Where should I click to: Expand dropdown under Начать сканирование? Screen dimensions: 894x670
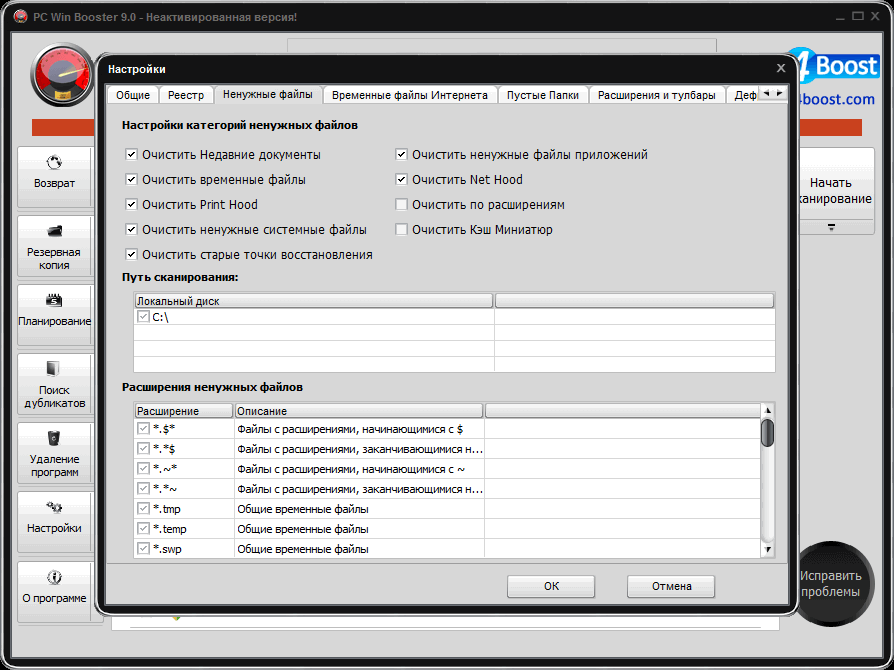pos(831,227)
